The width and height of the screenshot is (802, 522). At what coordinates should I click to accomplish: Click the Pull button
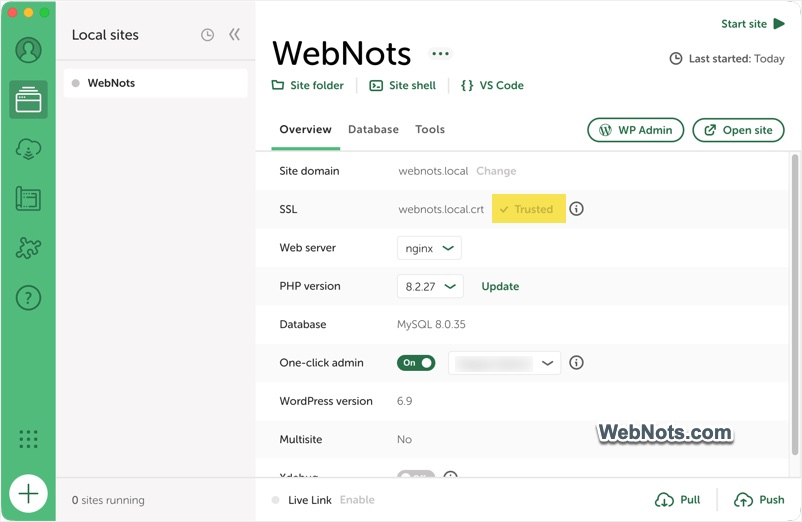pos(677,500)
